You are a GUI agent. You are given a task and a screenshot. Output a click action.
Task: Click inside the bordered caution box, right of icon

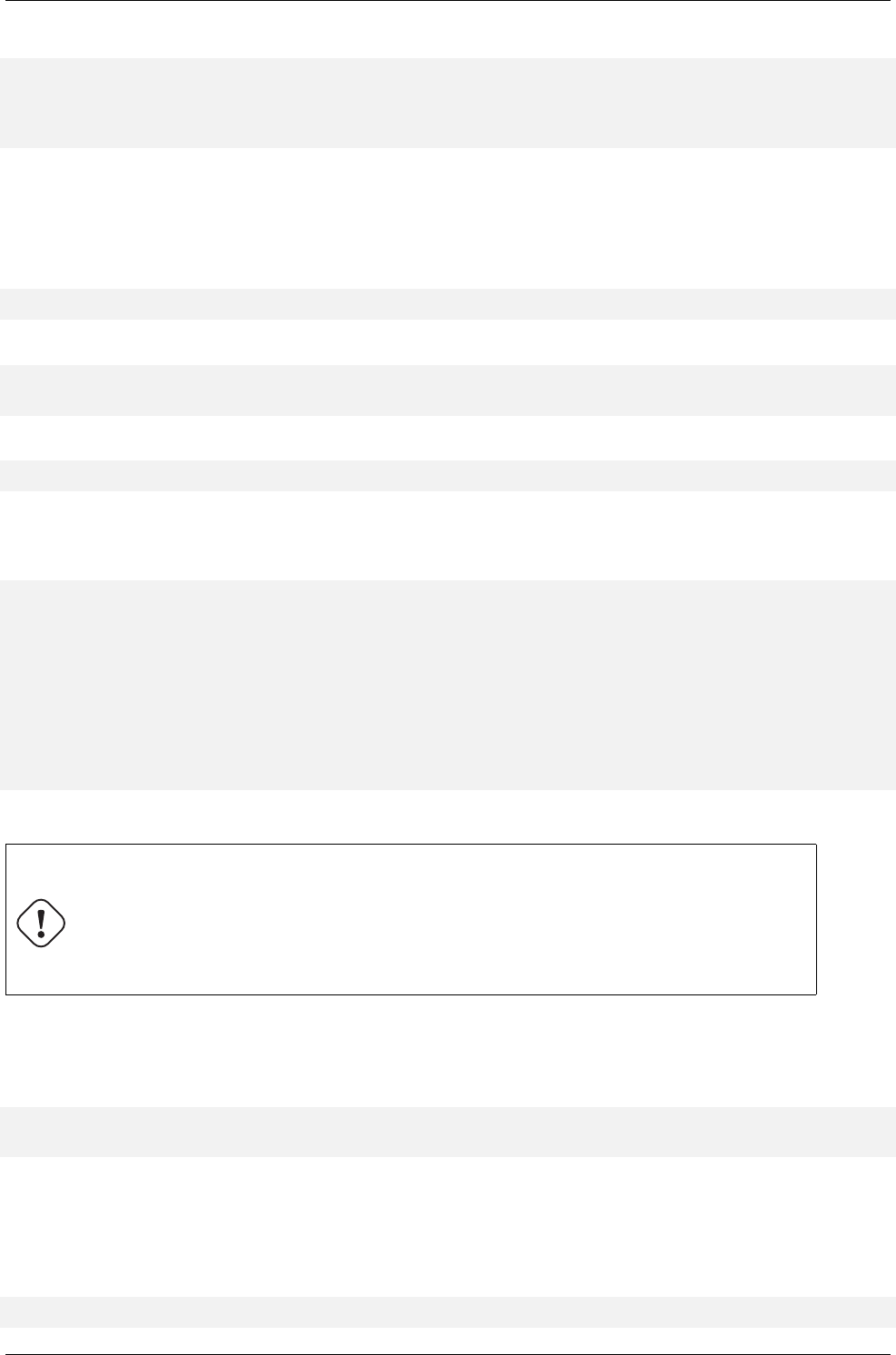click(x=436, y=919)
